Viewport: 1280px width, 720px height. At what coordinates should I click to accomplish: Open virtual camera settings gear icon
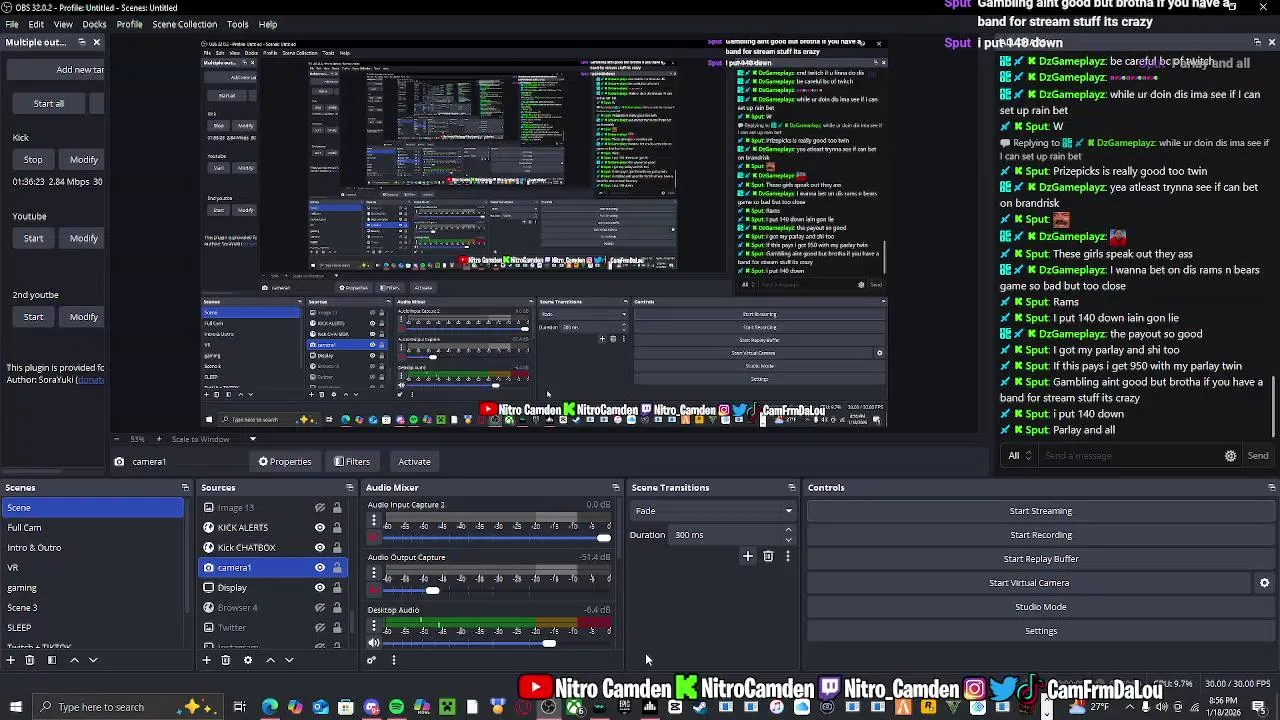coord(1264,583)
